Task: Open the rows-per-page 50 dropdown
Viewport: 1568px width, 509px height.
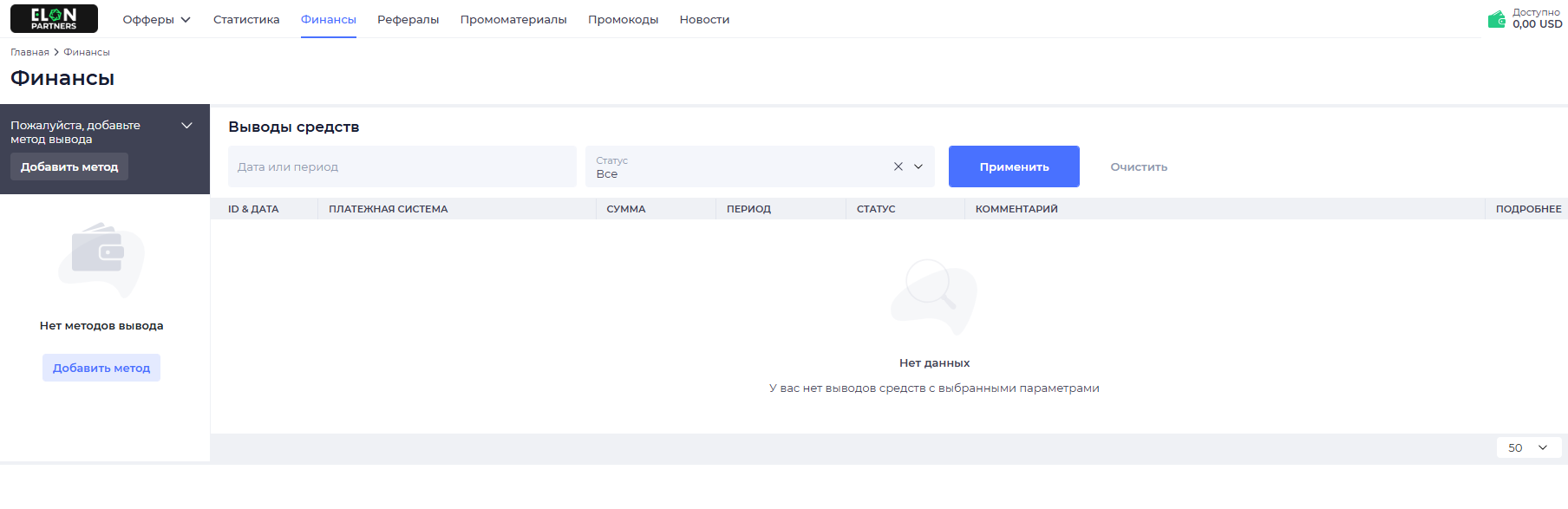Action: click(x=1528, y=447)
